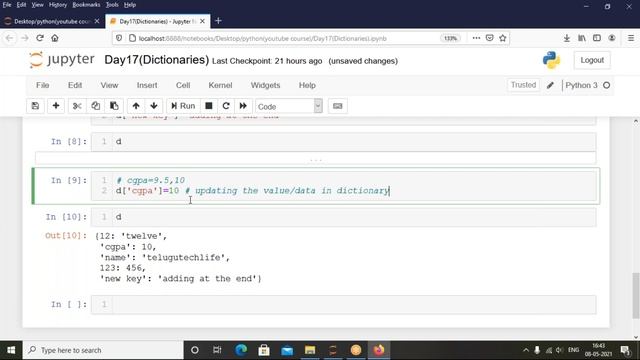Open Firefox Tools menu
This screenshot has height=360, width=640.
pos(112,5)
